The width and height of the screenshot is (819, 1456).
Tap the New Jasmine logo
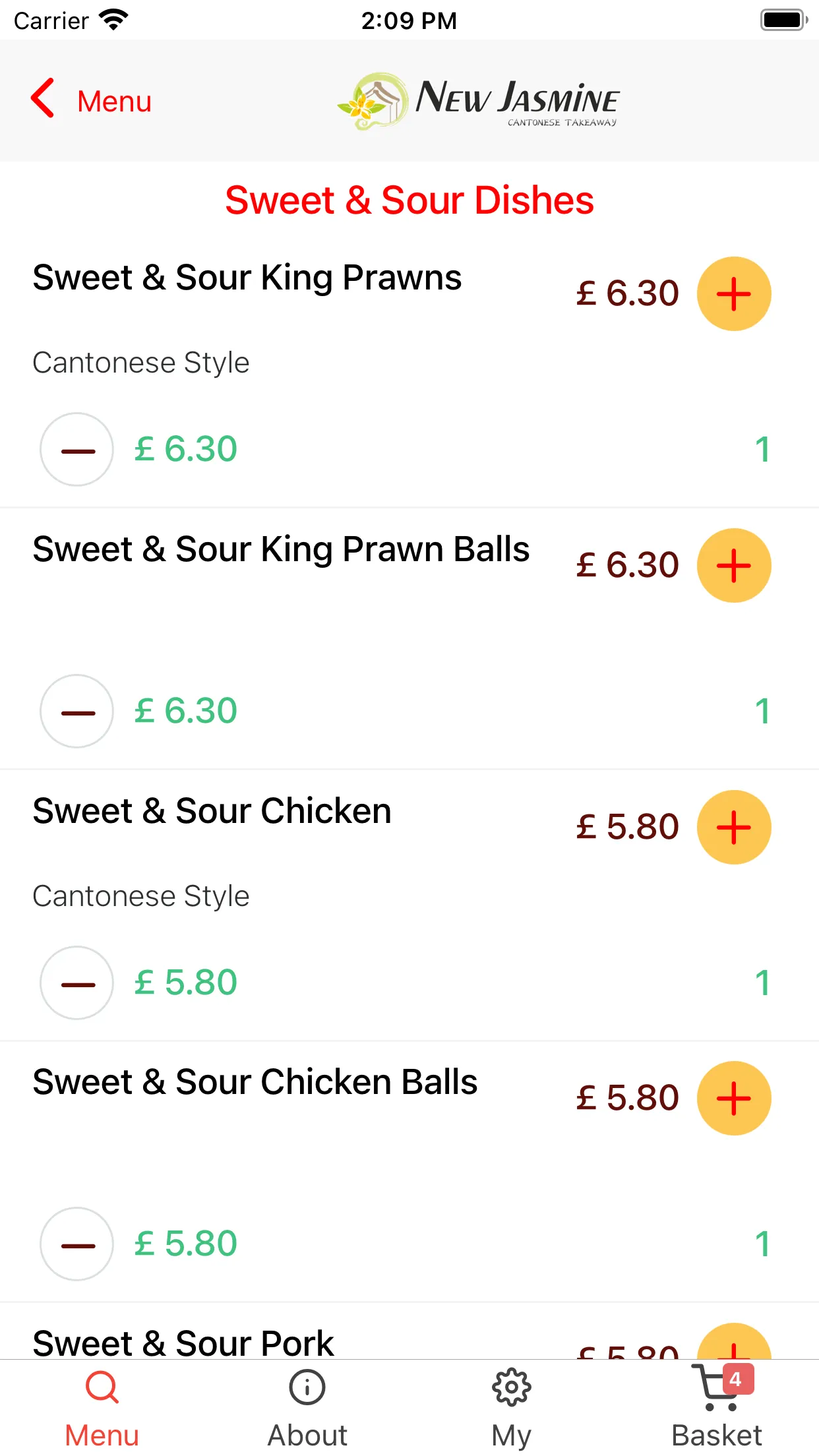click(x=477, y=101)
